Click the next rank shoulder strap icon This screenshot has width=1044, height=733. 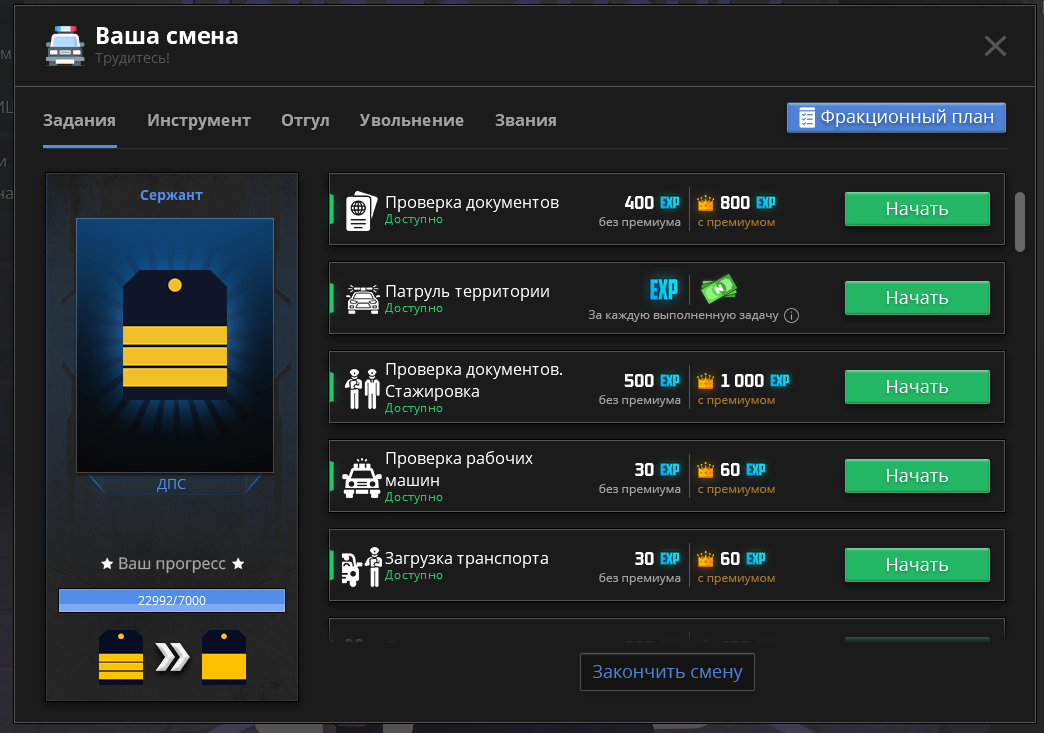coord(224,657)
